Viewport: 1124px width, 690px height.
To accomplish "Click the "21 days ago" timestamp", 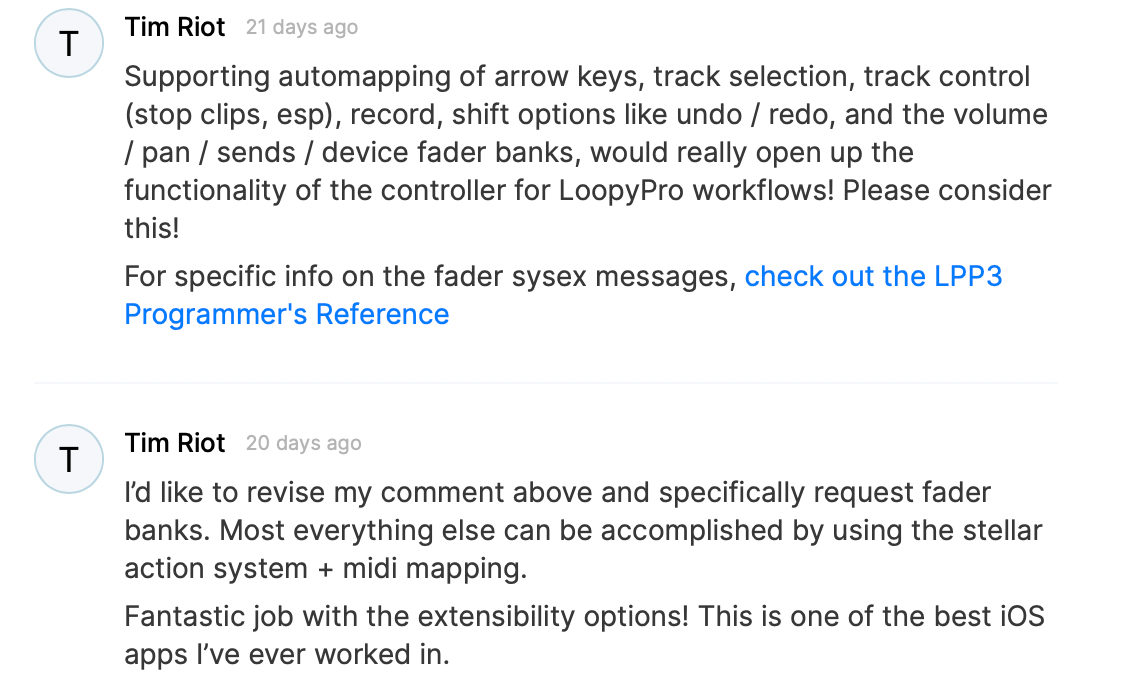I will coord(301,28).
